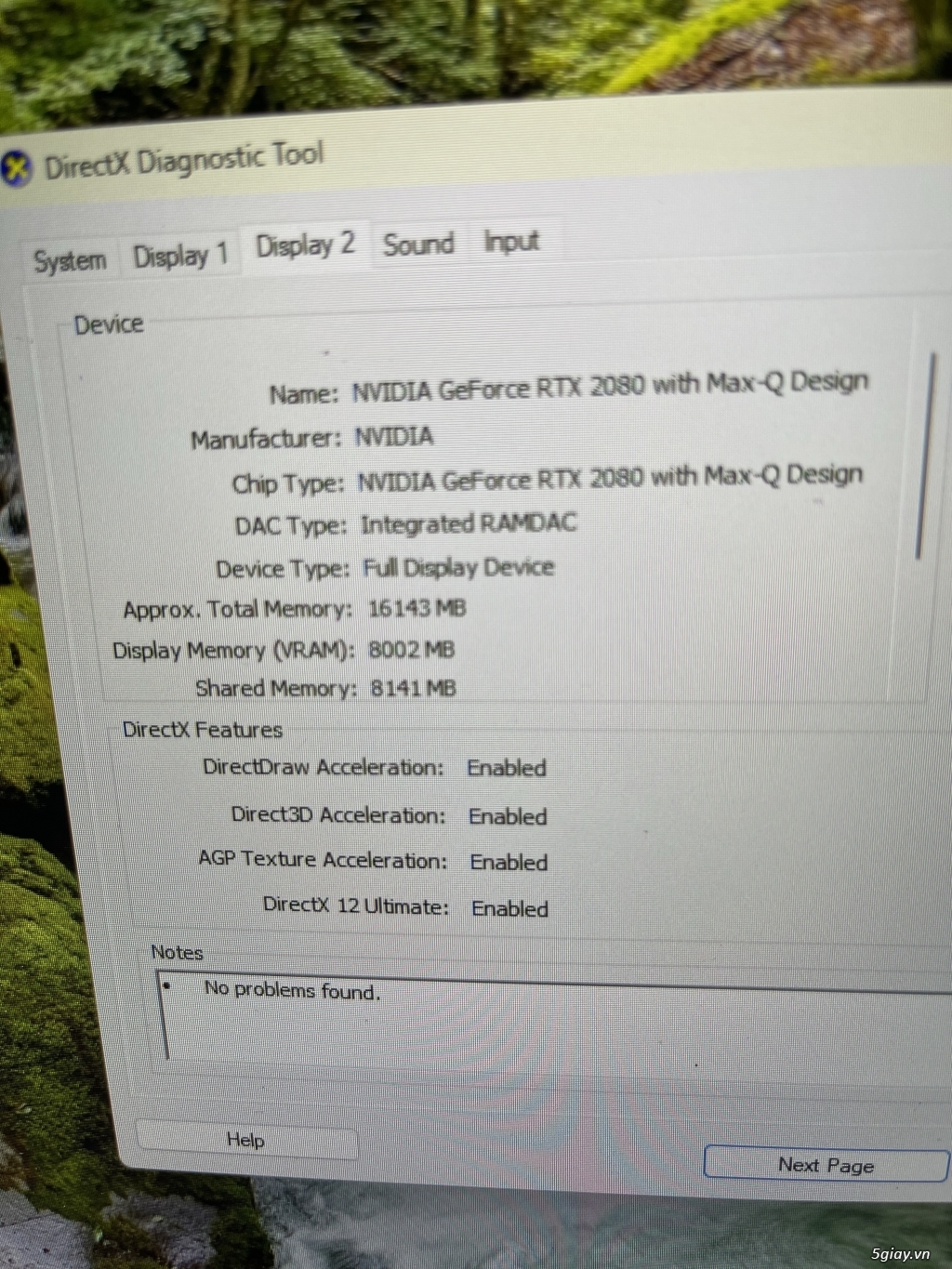The image size is (952, 1269).
Task: Click the Help button
Action: tap(246, 1141)
